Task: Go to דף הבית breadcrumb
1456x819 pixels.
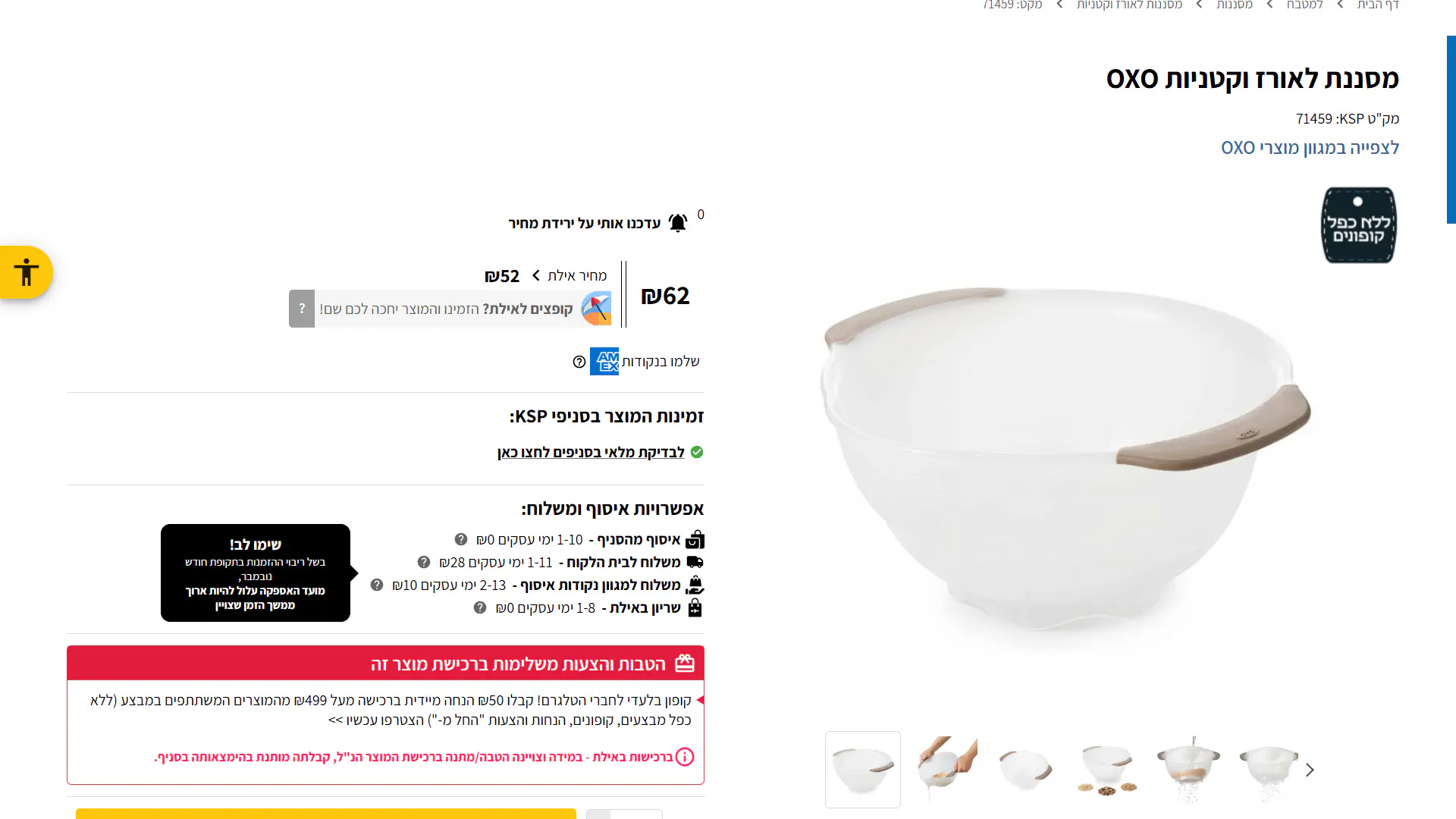Action: tap(1378, 5)
